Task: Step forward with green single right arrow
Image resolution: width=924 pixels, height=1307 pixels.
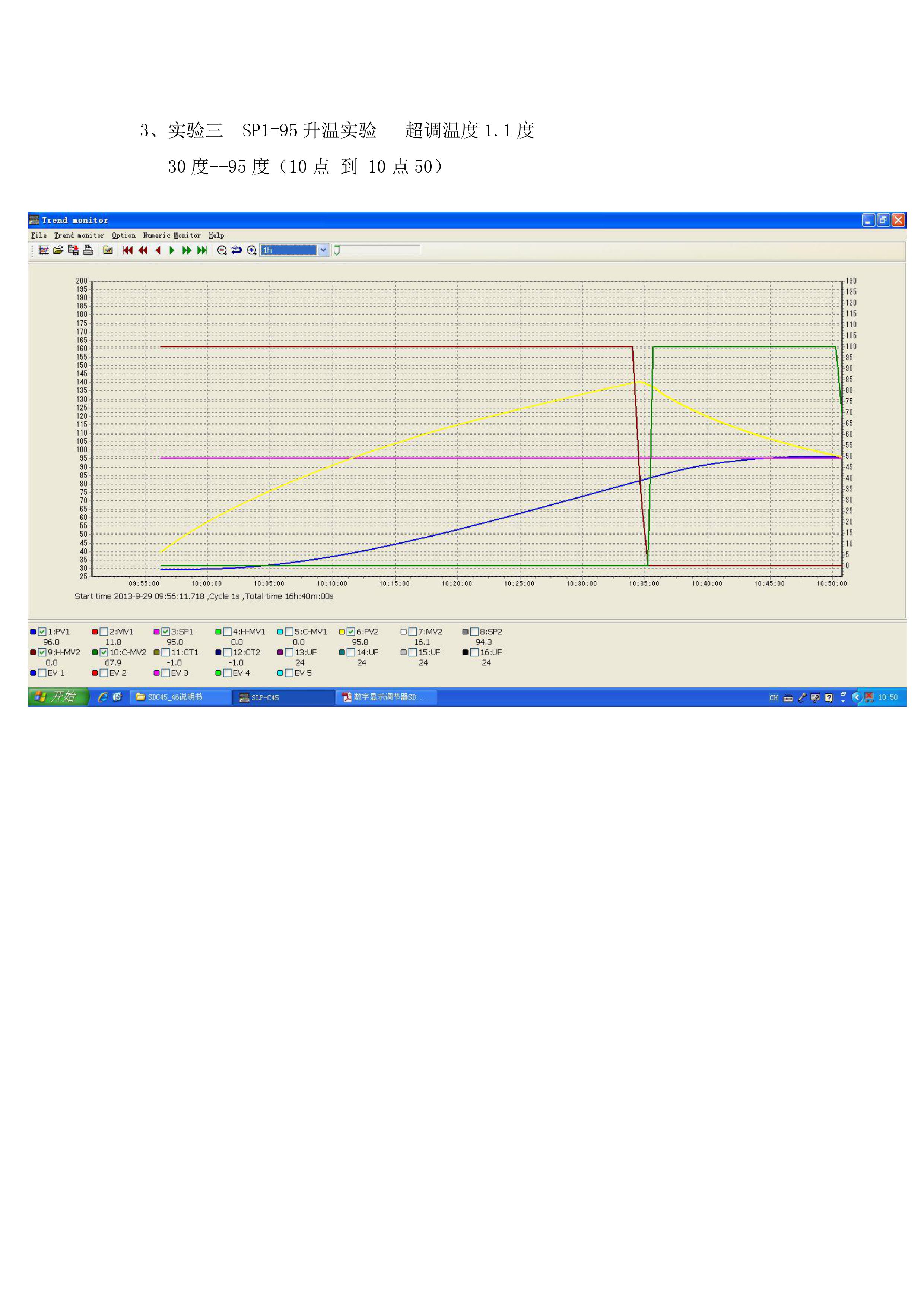Action: [172, 250]
